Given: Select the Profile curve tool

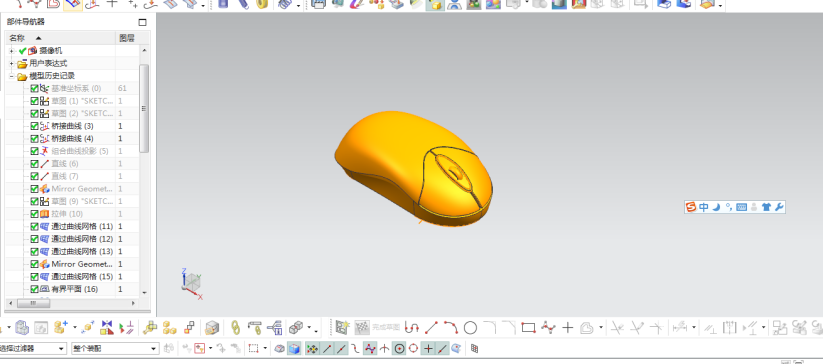Looking at the screenshot, I should coord(412,328).
